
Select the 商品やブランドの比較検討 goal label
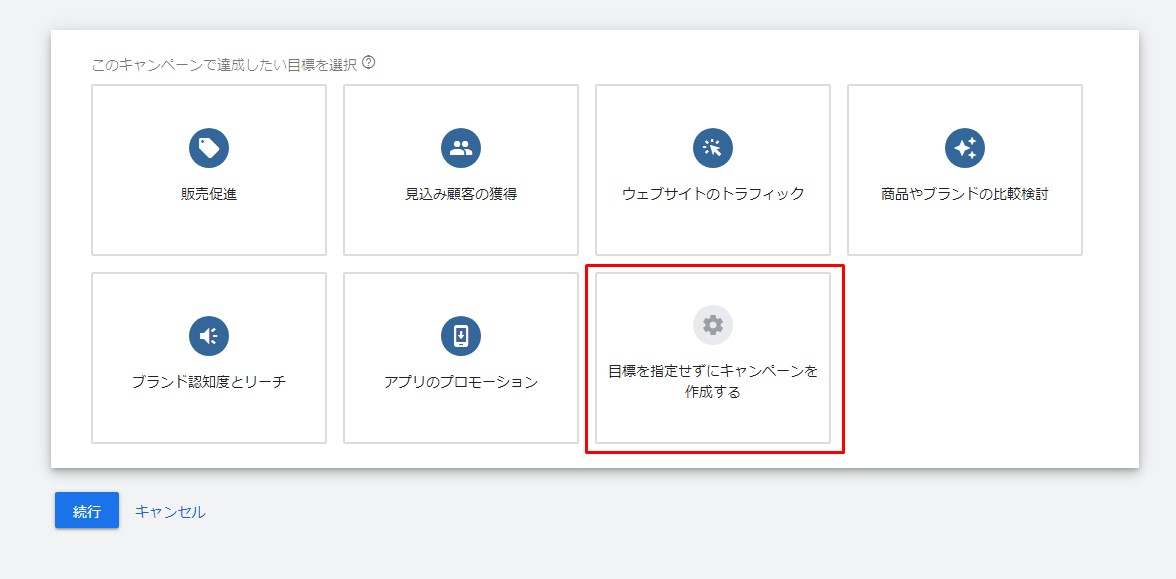[965, 194]
